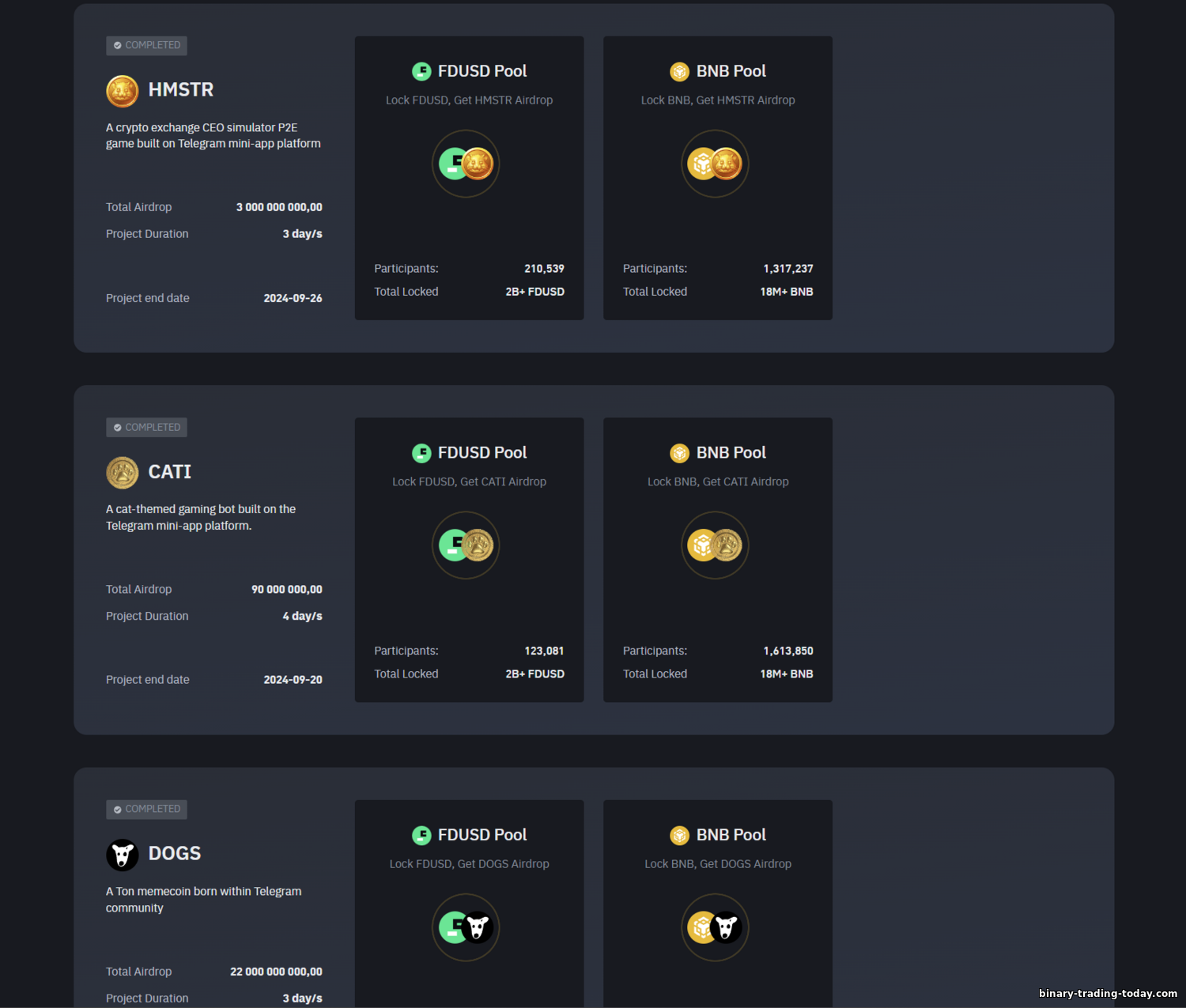Click '2B+ FDUSD' in HMSTR FDUSD pool

point(535,292)
